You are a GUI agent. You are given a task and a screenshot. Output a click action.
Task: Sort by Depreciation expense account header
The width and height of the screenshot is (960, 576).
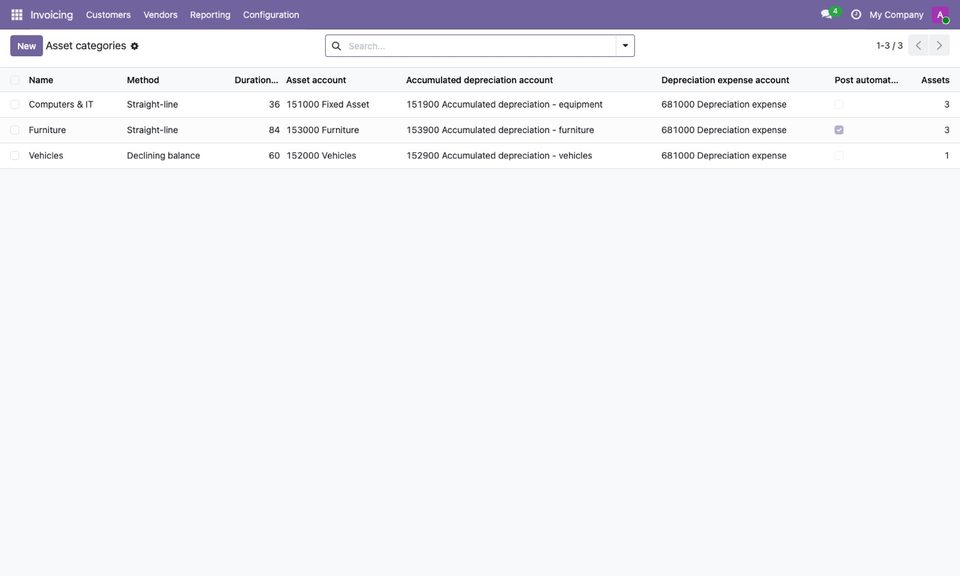pyautogui.click(x=725, y=80)
